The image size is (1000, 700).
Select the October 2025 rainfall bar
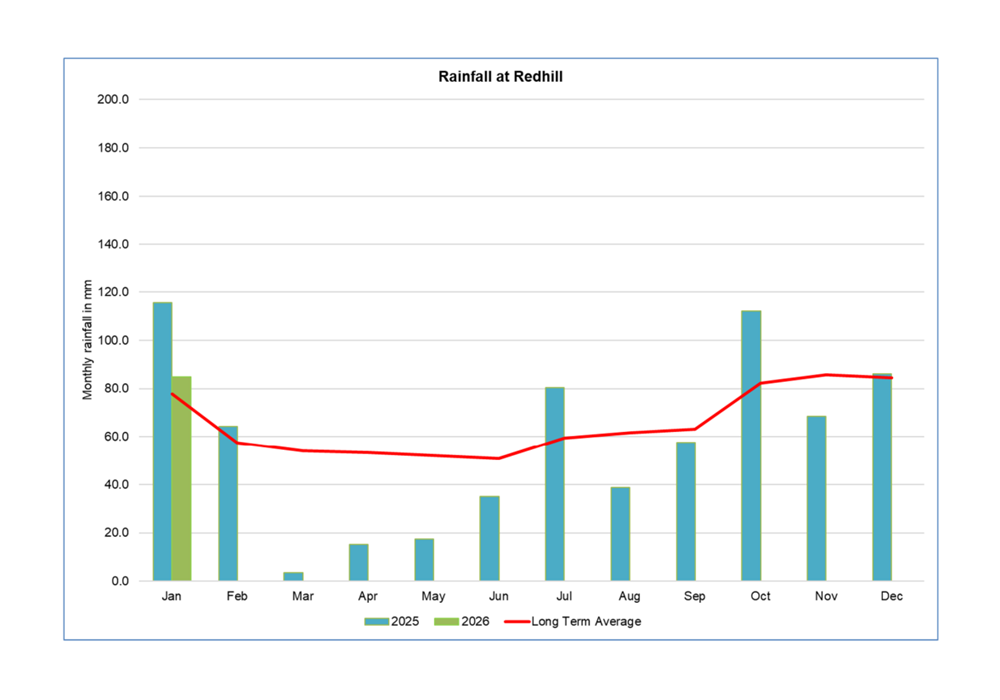[x=751, y=446]
